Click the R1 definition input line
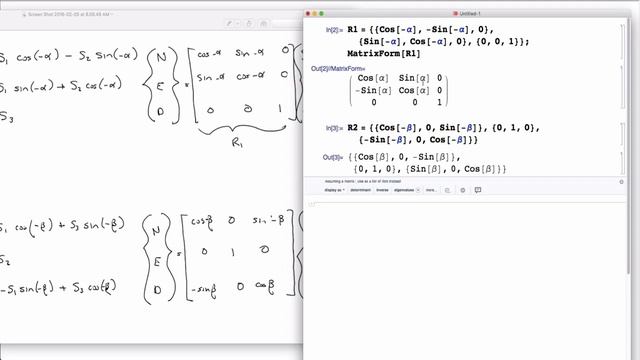Image resolution: width=640 pixels, height=360 pixels. (x=420, y=29)
